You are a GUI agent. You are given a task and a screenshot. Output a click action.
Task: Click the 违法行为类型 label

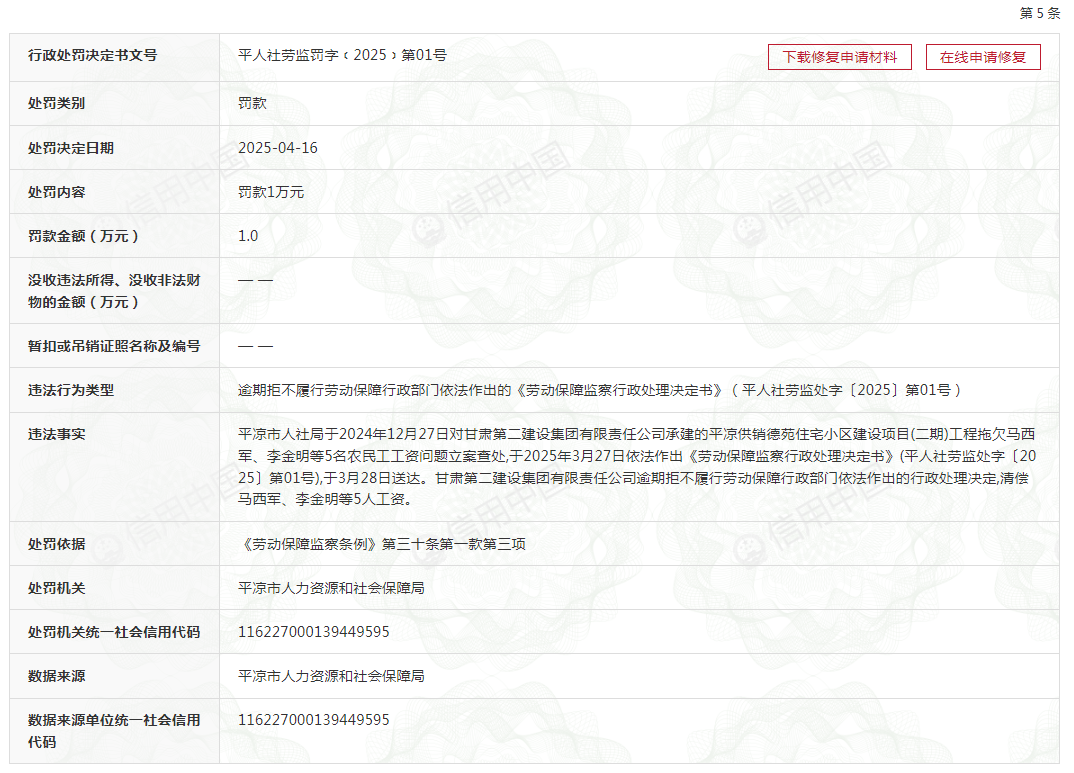tap(71, 390)
